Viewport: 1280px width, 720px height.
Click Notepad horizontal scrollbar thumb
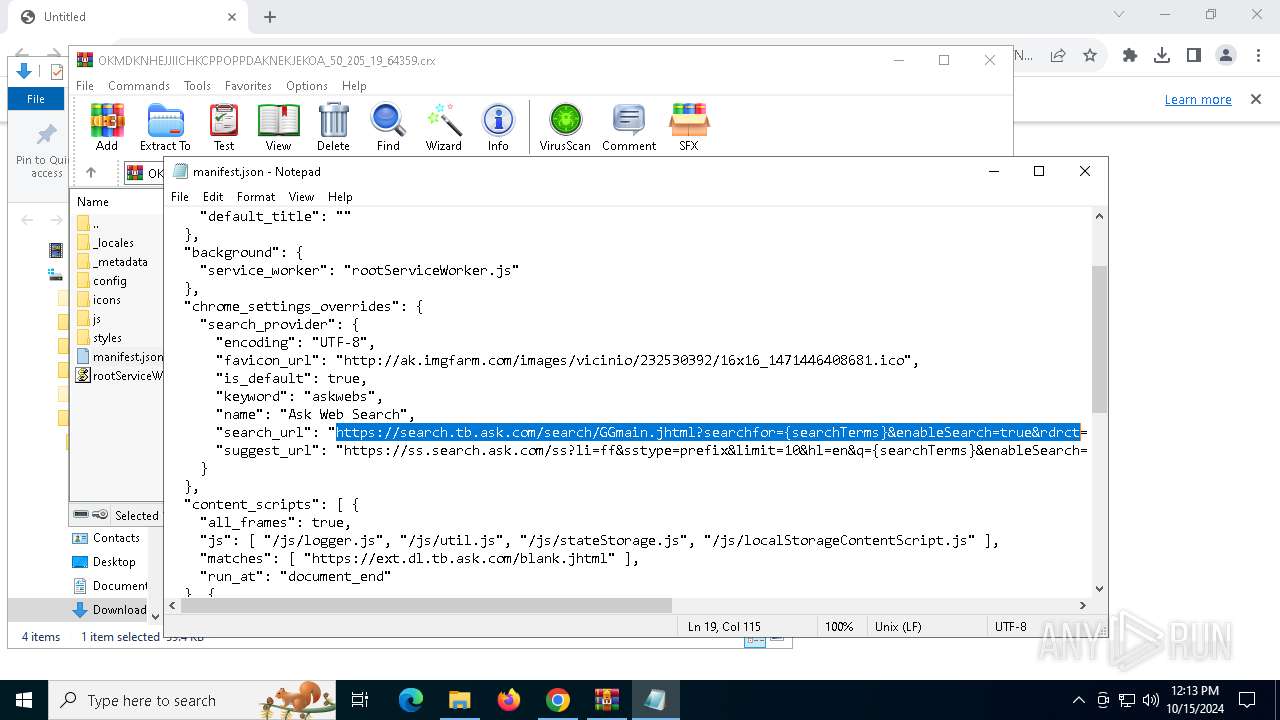click(x=426, y=605)
